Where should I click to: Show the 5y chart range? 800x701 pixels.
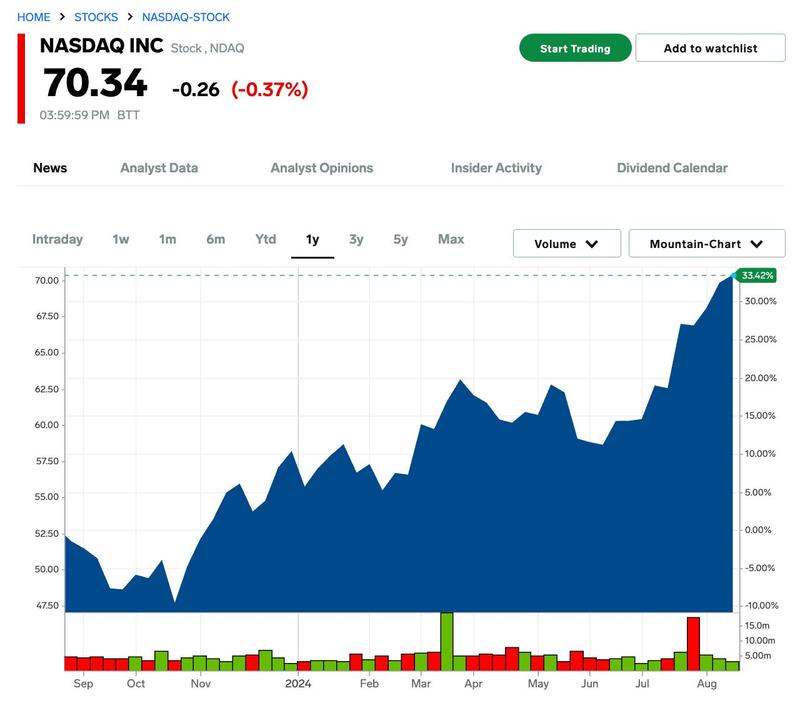pos(401,239)
